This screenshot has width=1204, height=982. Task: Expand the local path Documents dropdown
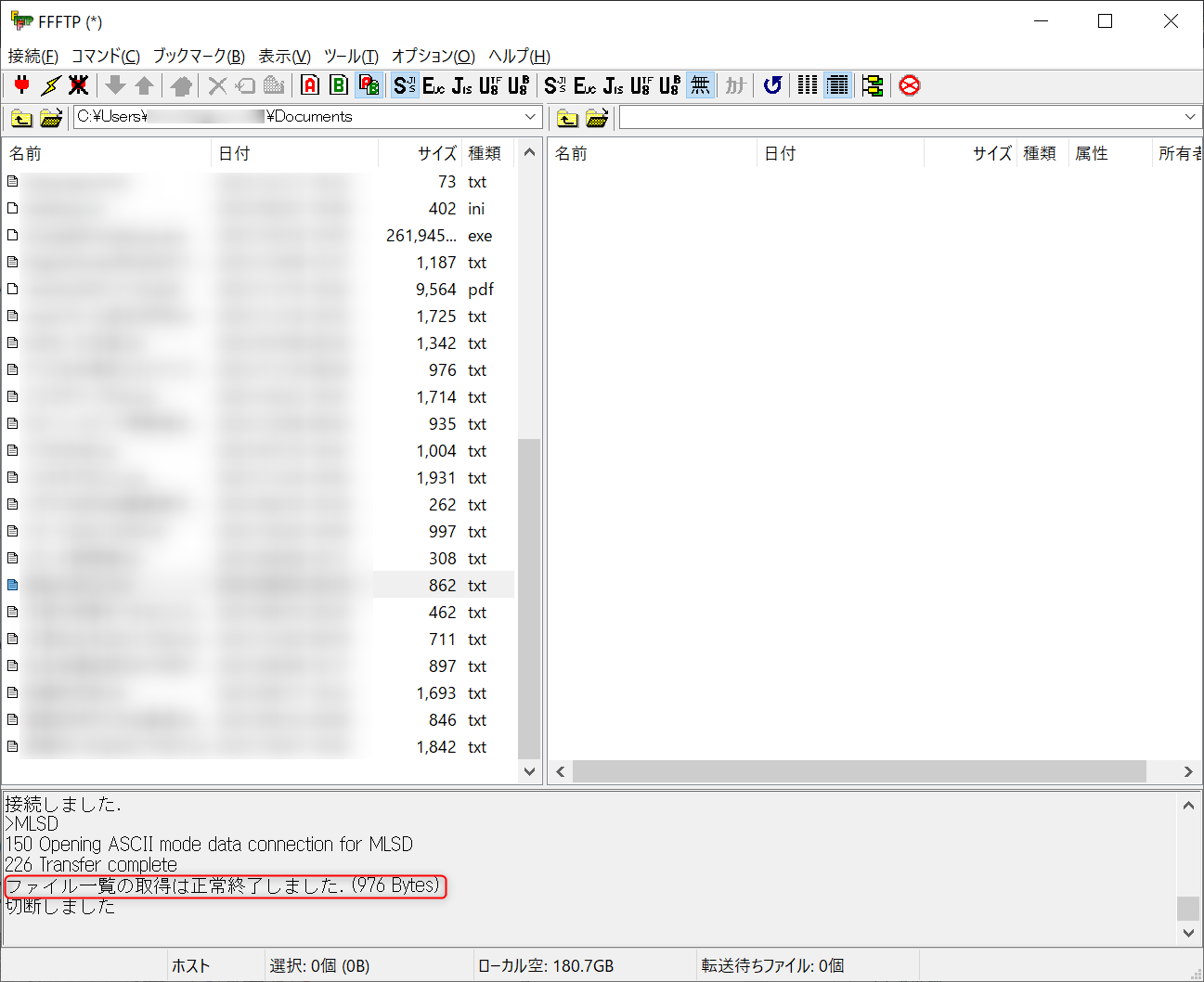[x=531, y=117]
